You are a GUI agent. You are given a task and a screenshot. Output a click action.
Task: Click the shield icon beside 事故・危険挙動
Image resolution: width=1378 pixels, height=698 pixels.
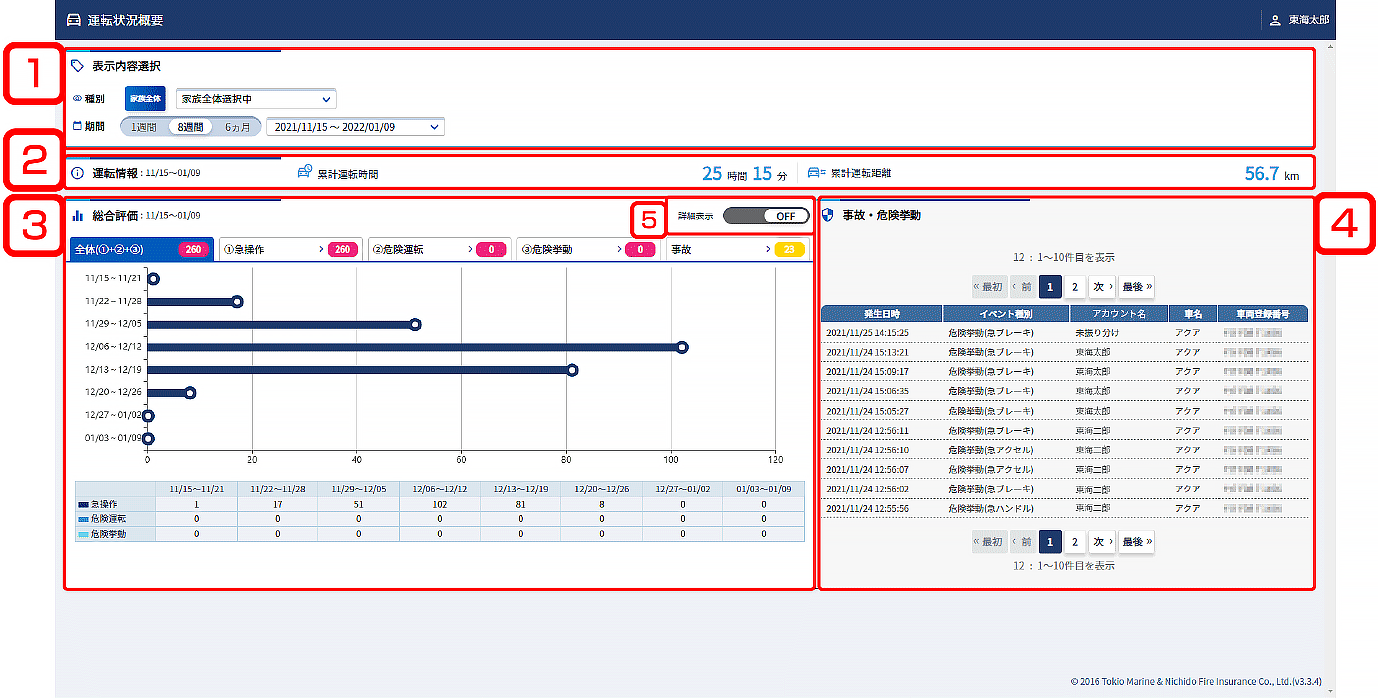point(826,215)
